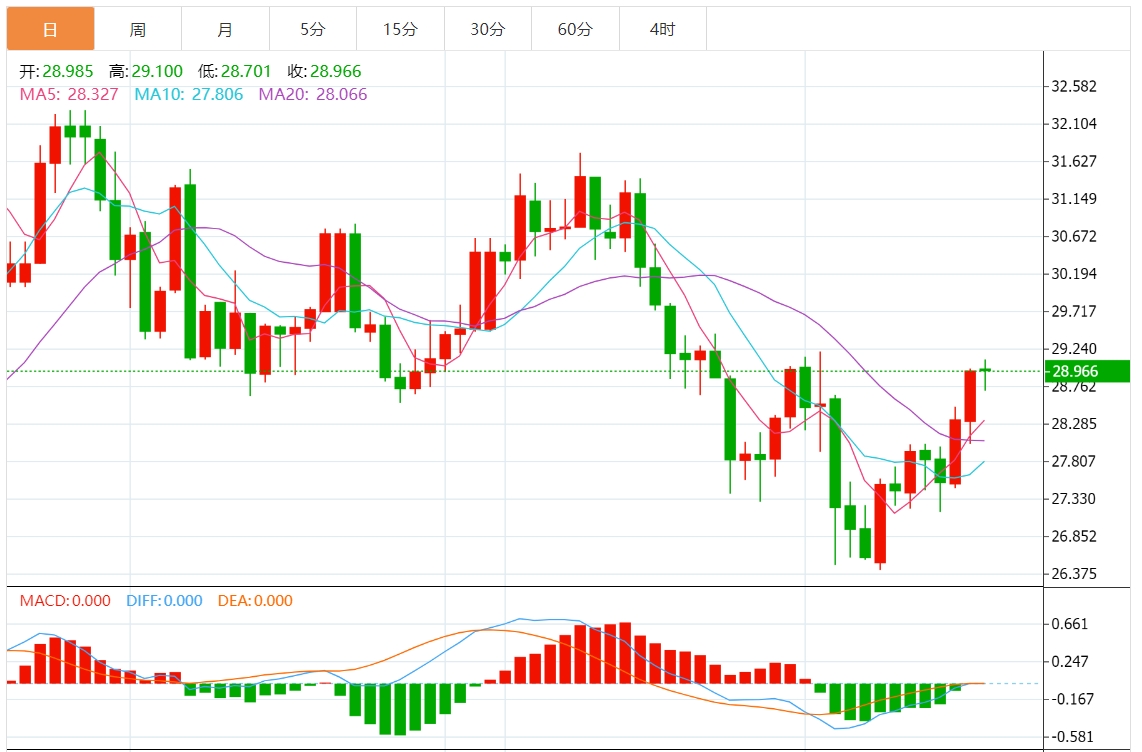Click the high price value 29.100
Viewport: 1142px width, 752px height.
coord(157,71)
